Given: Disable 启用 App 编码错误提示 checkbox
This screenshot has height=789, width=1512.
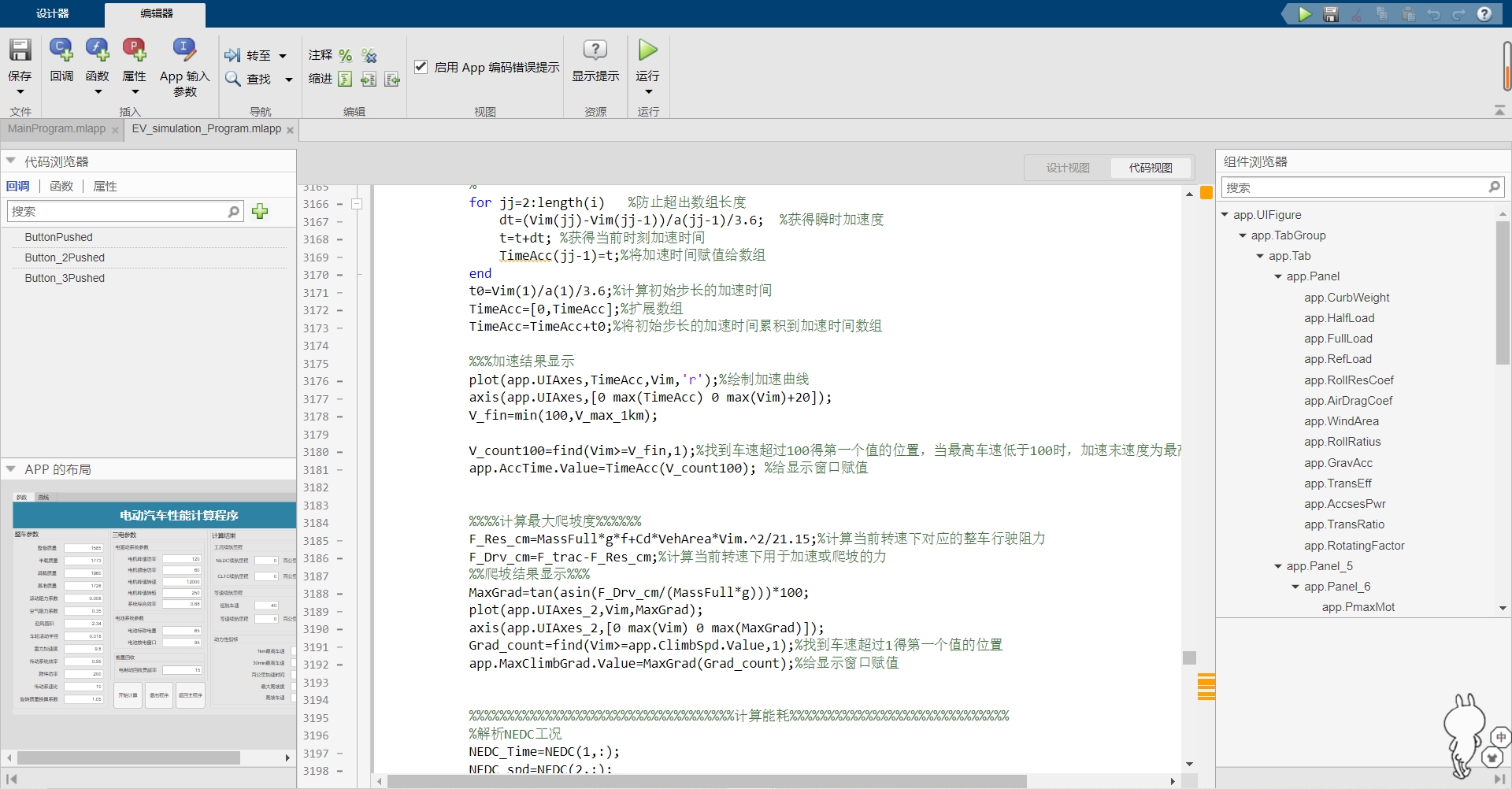Looking at the screenshot, I should [421, 67].
